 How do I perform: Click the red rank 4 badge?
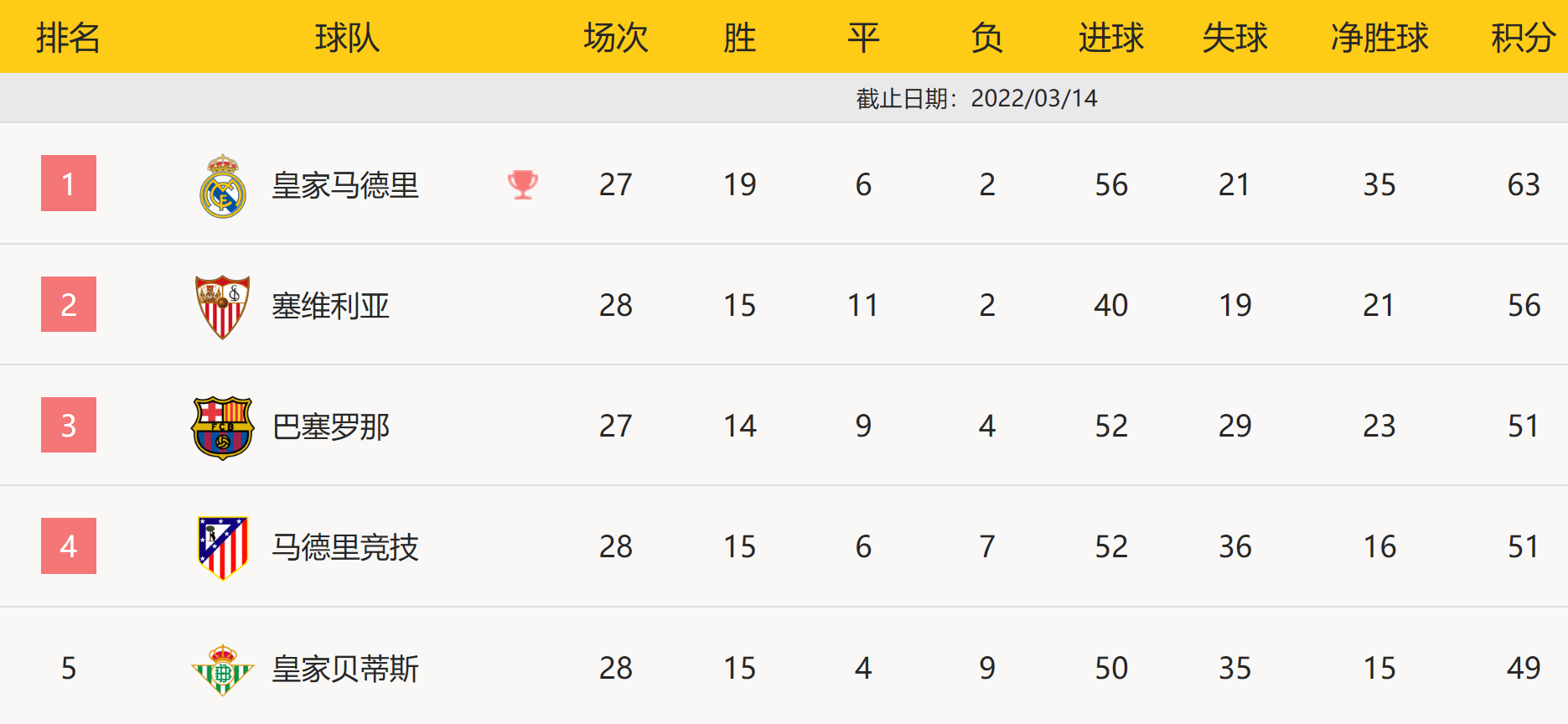[69, 546]
